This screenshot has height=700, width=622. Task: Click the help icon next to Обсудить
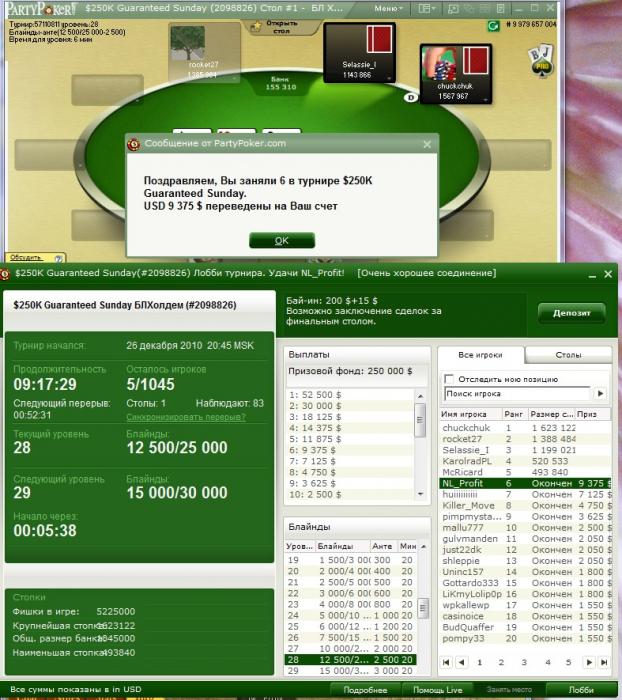(x=58, y=258)
